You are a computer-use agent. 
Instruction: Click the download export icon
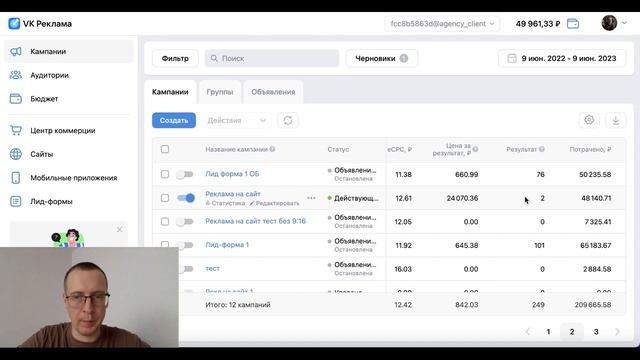pyautogui.click(x=616, y=120)
